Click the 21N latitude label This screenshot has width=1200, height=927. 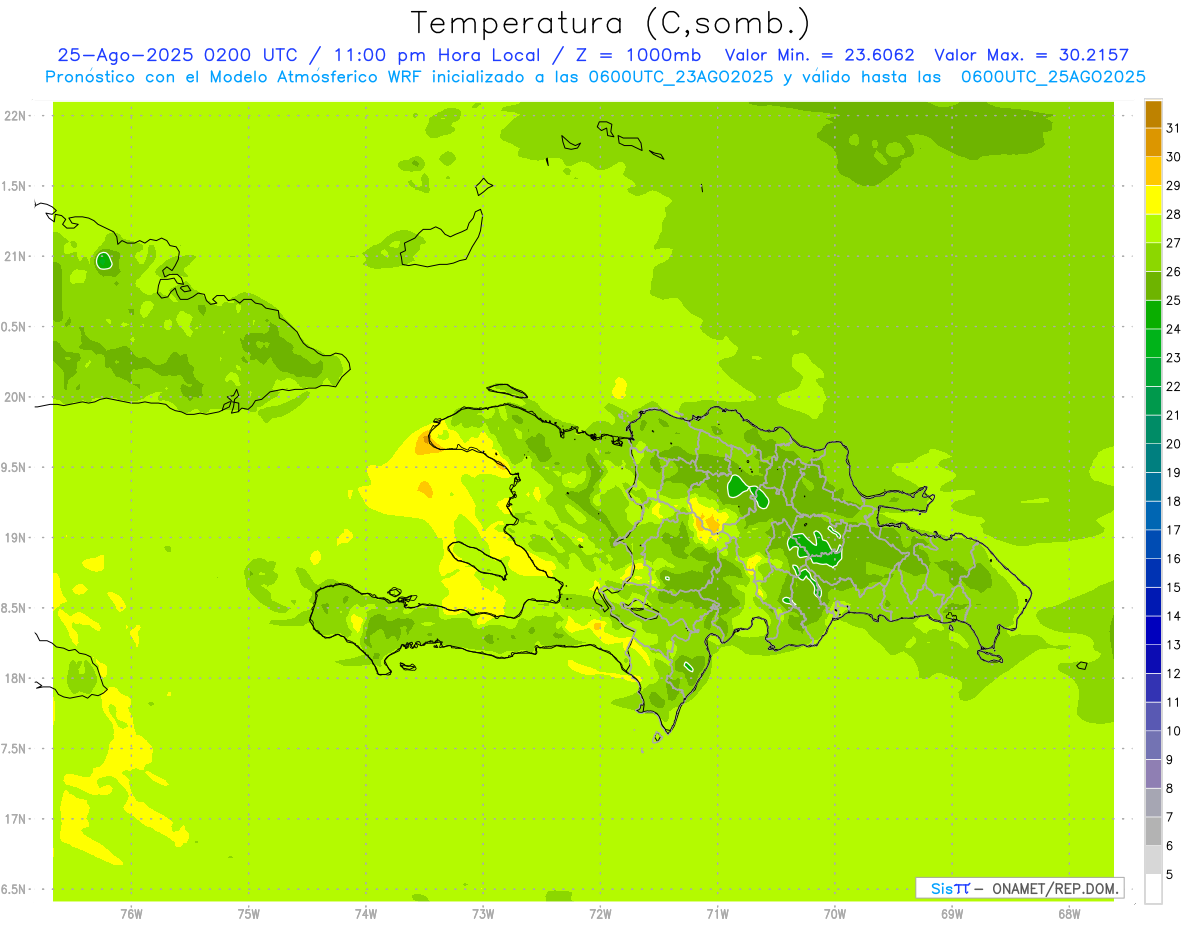16,257
